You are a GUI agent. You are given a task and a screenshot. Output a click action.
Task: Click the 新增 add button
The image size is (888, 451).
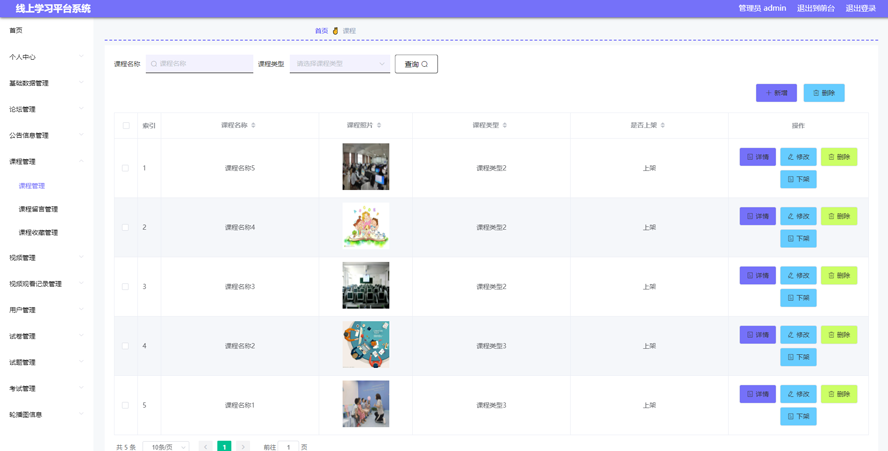point(776,93)
